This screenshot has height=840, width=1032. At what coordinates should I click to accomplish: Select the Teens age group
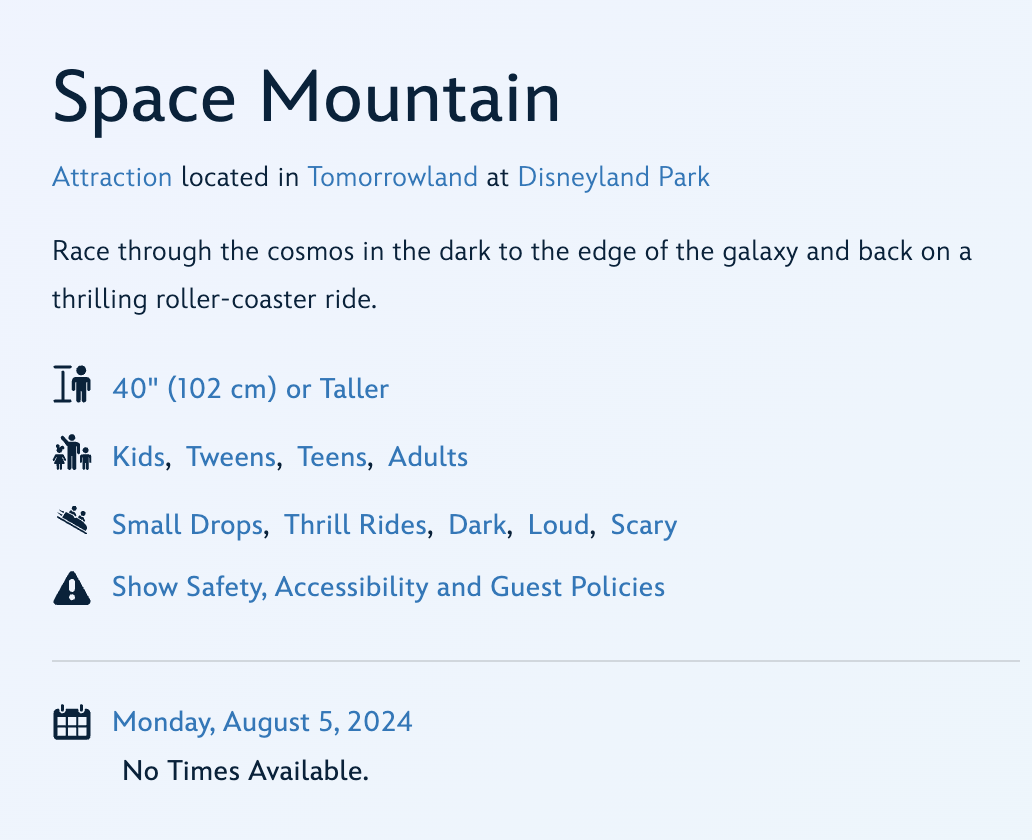pyautogui.click(x=331, y=457)
